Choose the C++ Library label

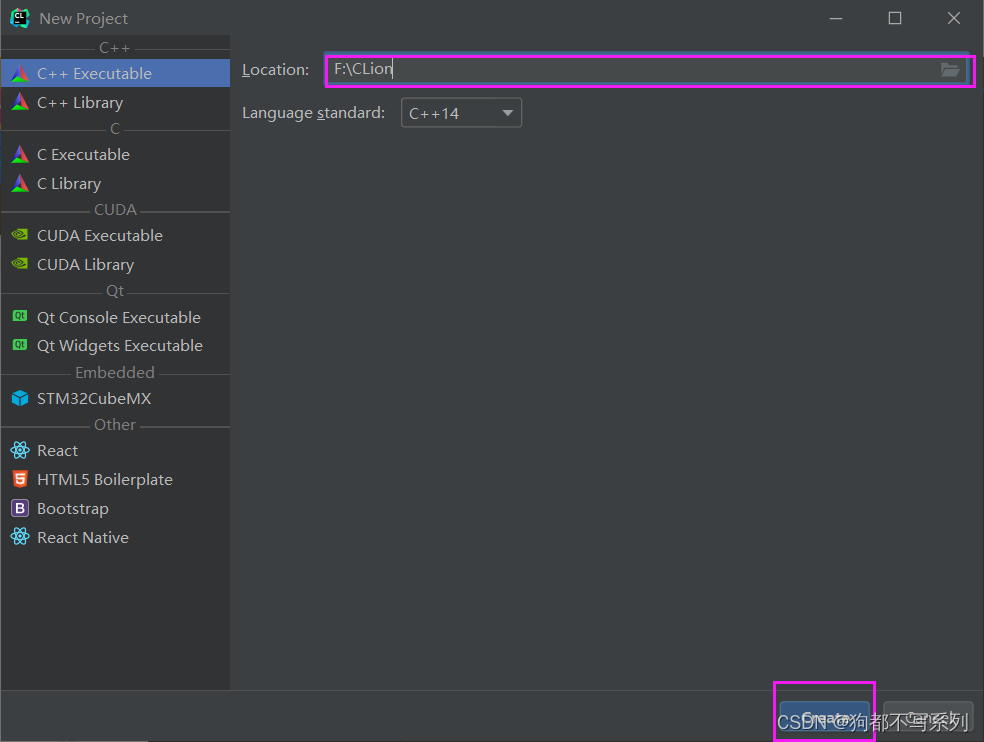coord(80,102)
